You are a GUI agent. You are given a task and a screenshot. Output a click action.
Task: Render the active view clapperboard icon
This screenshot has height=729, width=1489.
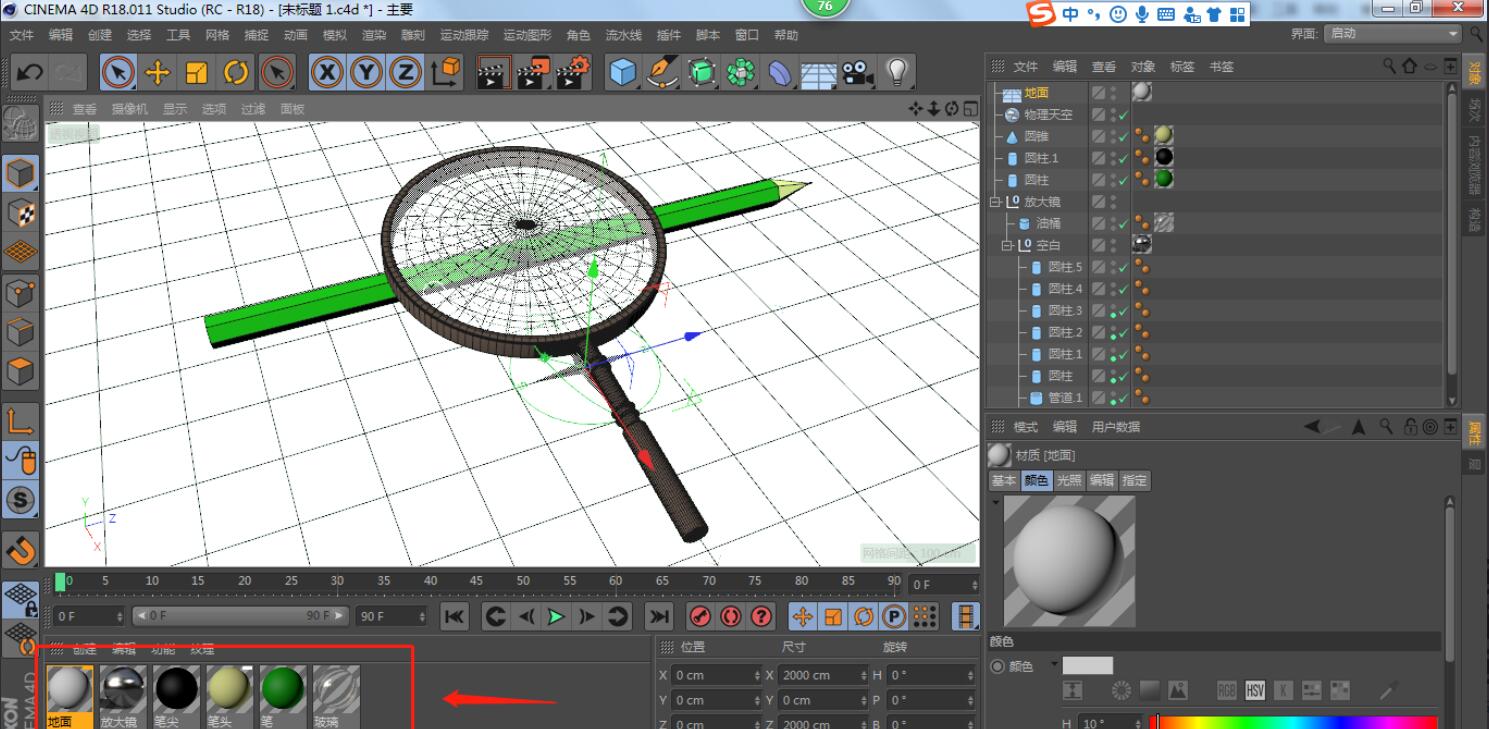[493, 72]
